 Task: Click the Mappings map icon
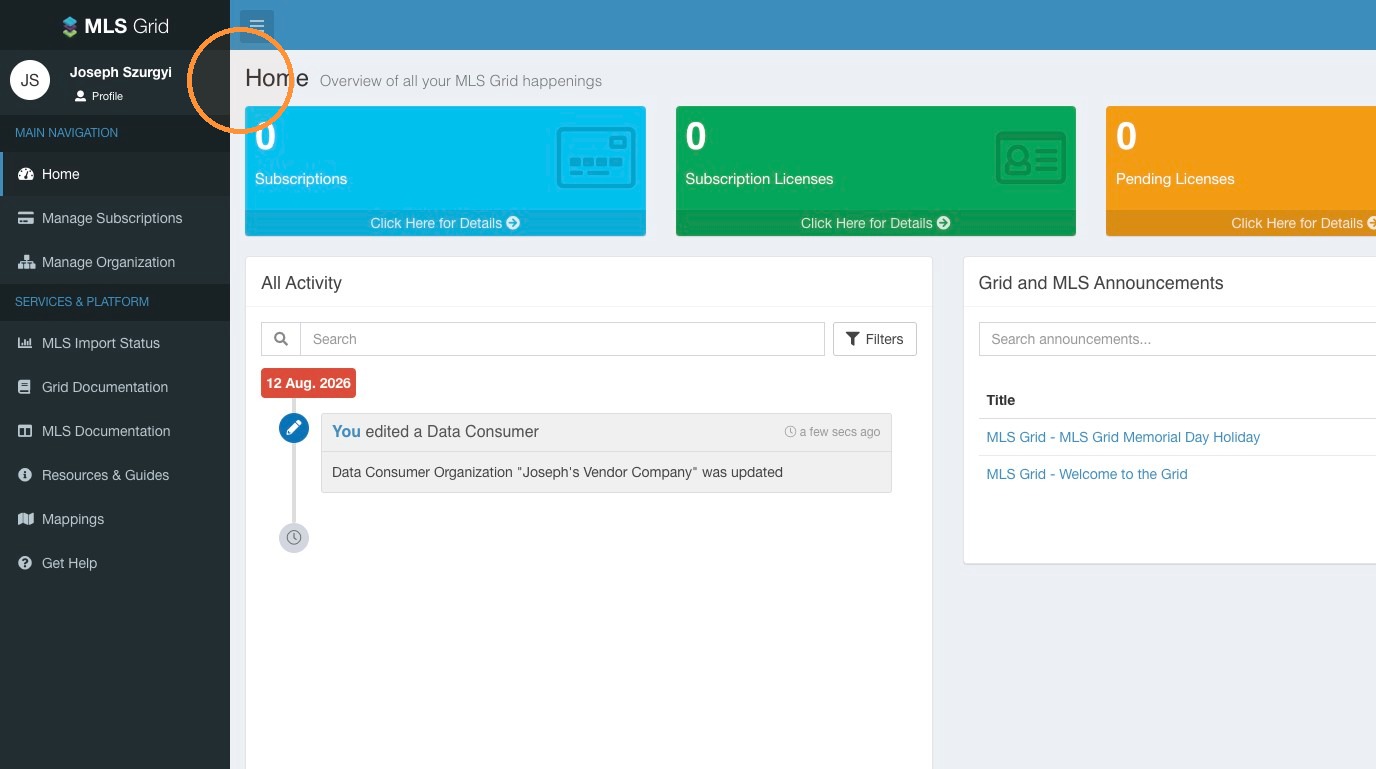click(x=26, y=519)
